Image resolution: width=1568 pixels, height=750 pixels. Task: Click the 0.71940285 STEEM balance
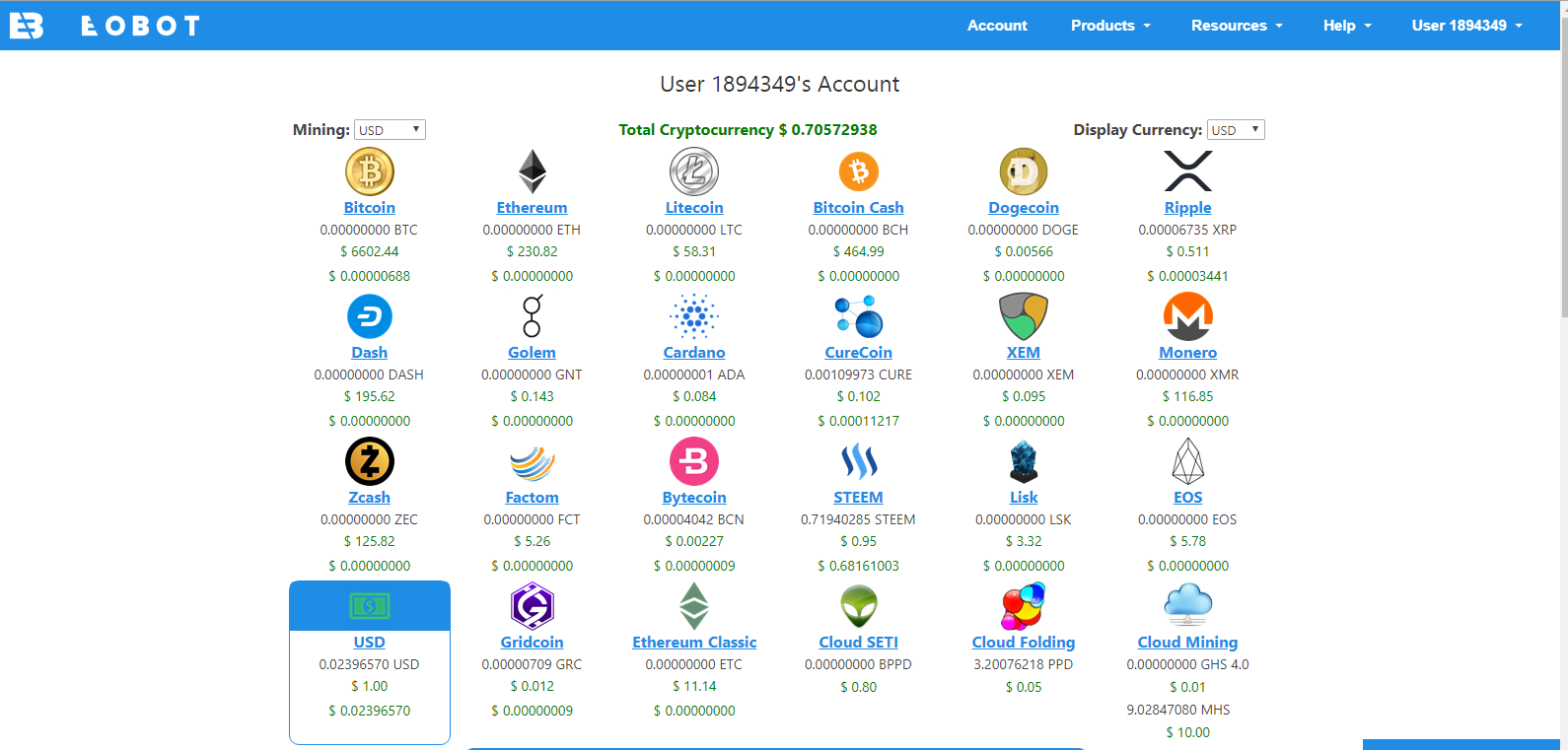click(x=858, y=519)
